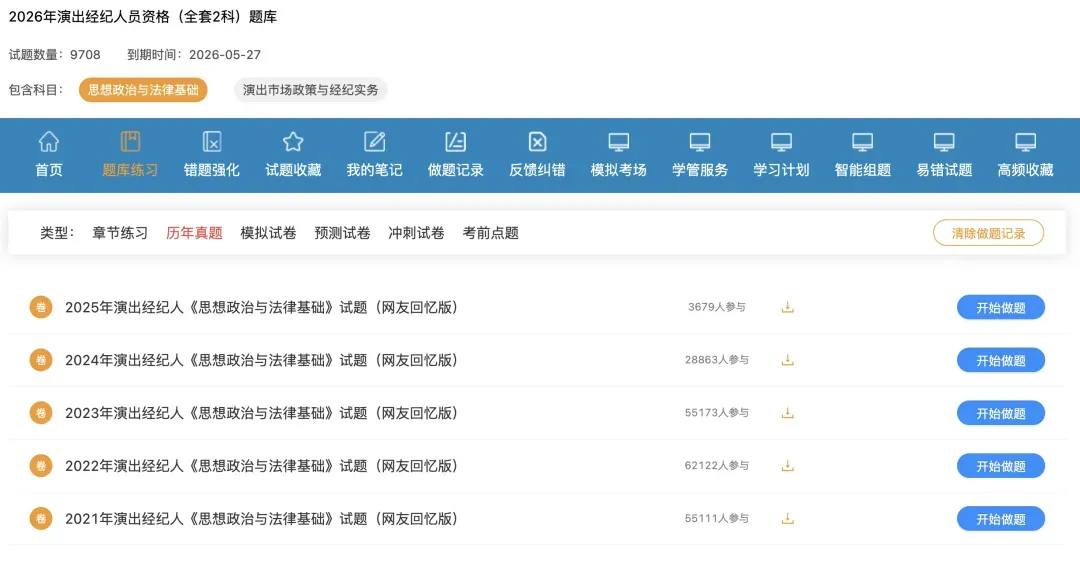Screen dimensions: 1080x570
Task: Download the 2025年 exam paper
Action: [x=787, y=307]
